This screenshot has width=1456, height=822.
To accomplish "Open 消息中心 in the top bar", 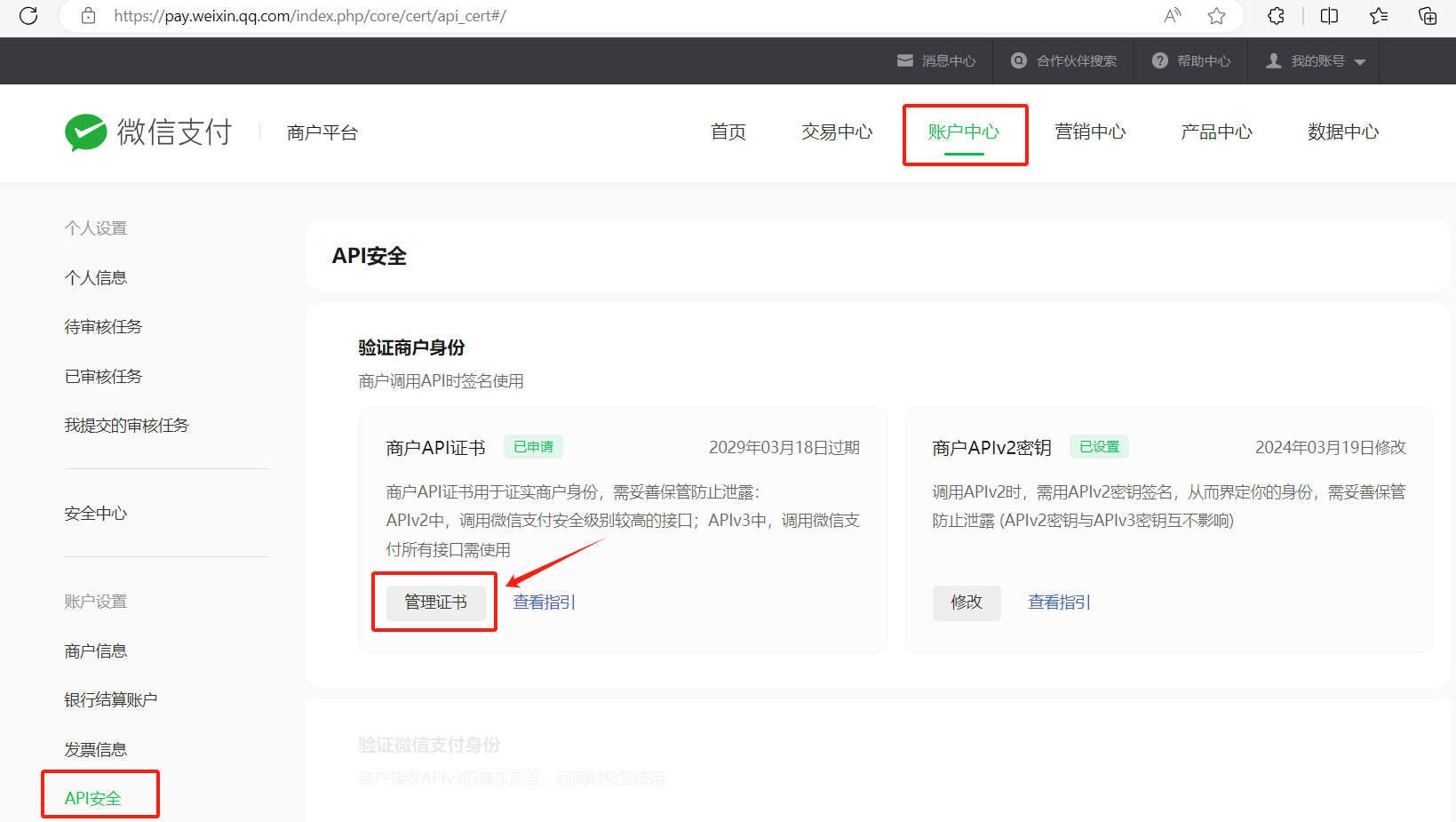I will click(x=949, y=60).
